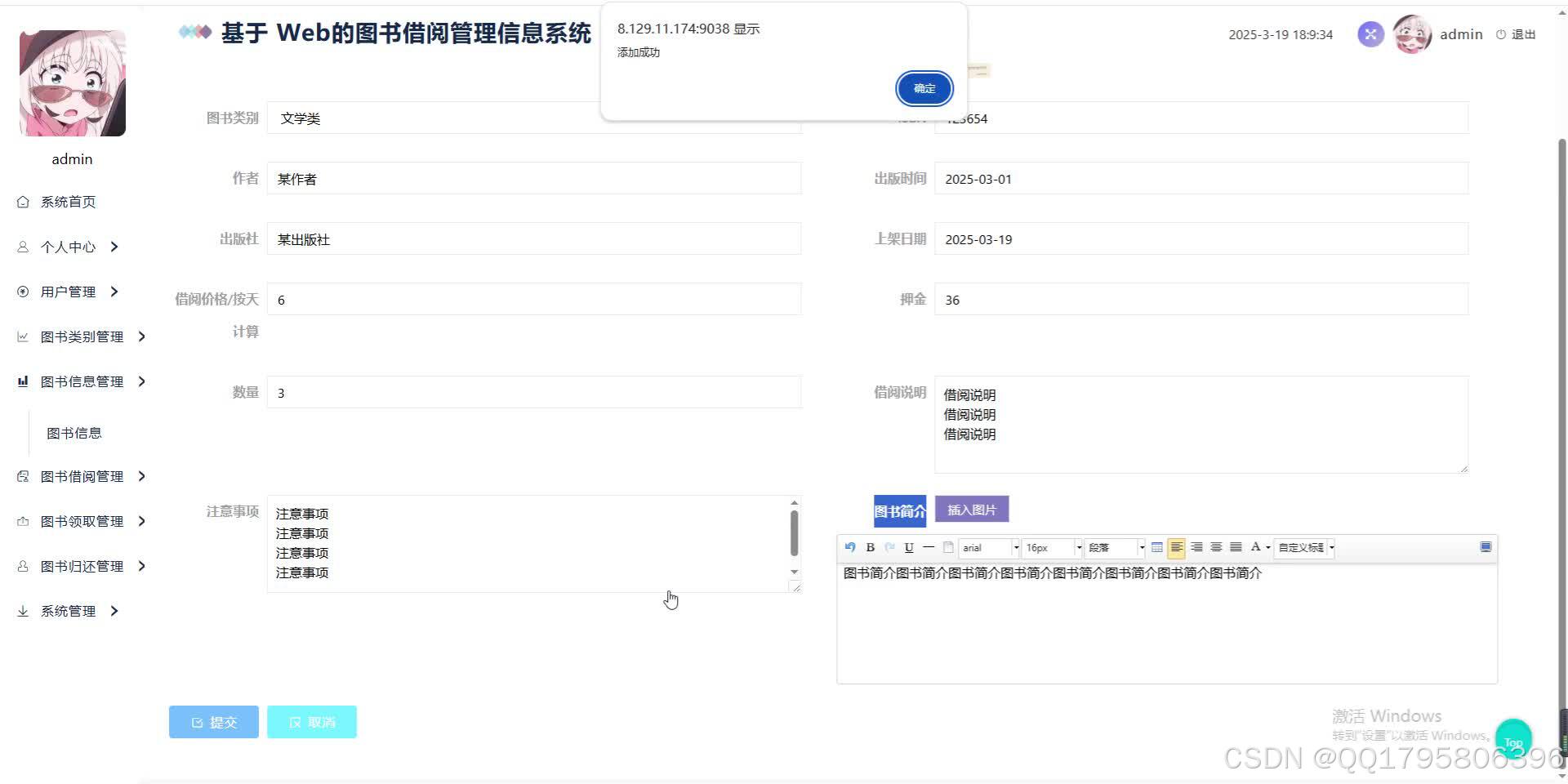Open fullscreen mode of the text editor
Viewport: 1568px width, 784px height.
click(1485, 547)
